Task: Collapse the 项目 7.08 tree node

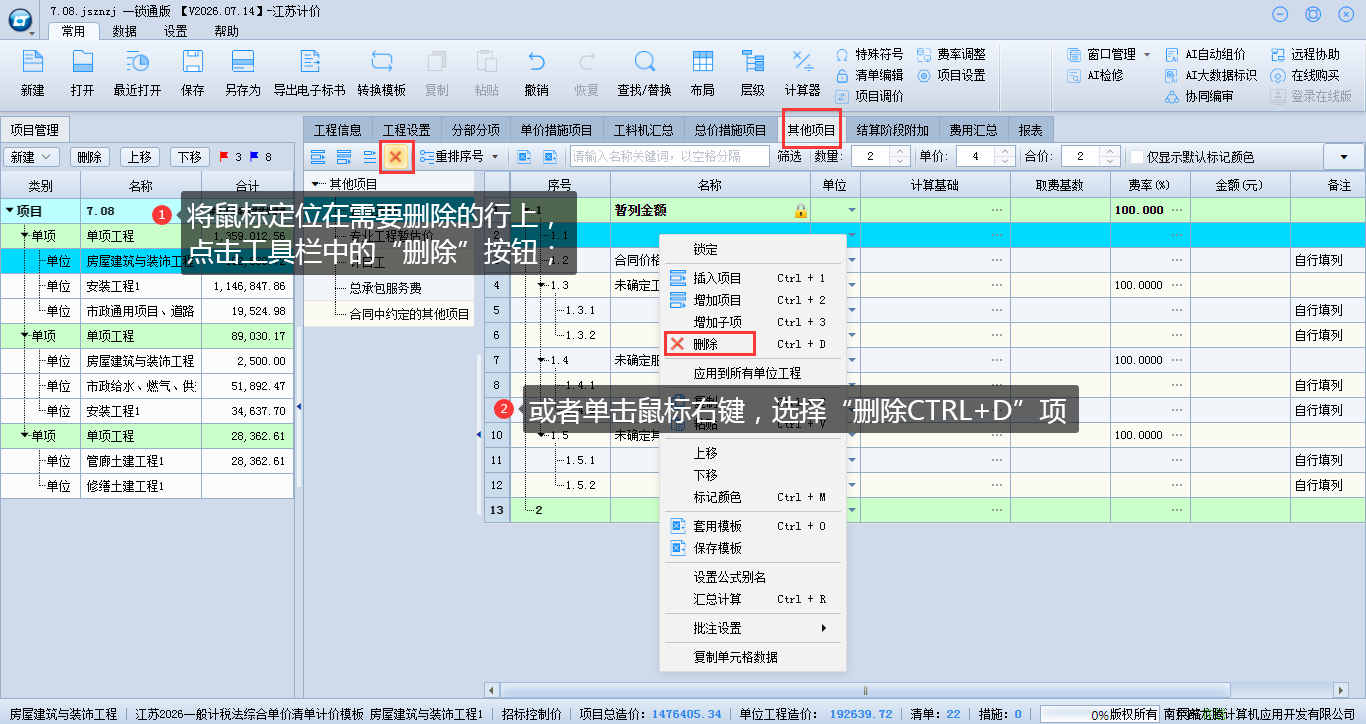Action: (x=9, y=211)
